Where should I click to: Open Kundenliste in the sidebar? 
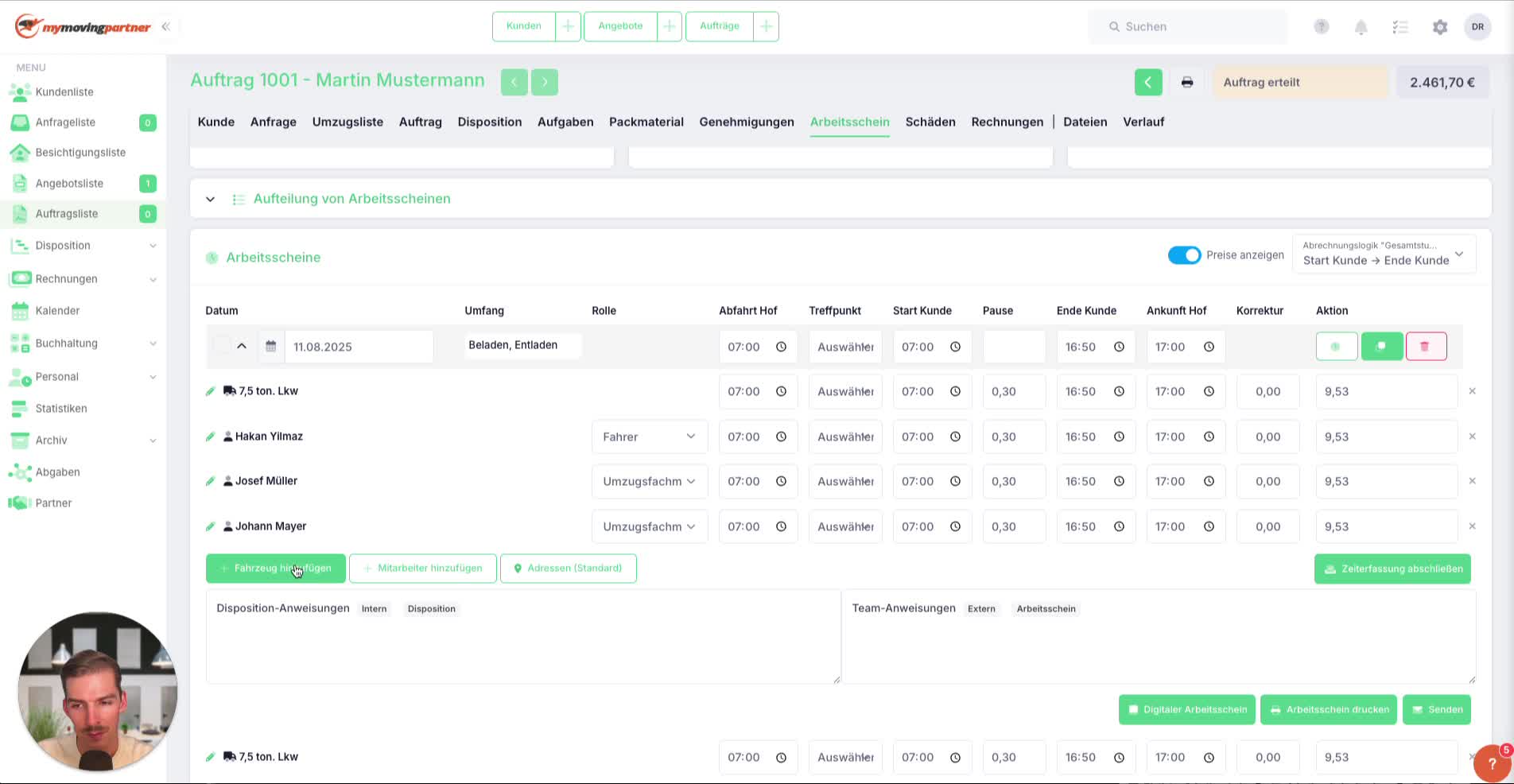(64, 92)
